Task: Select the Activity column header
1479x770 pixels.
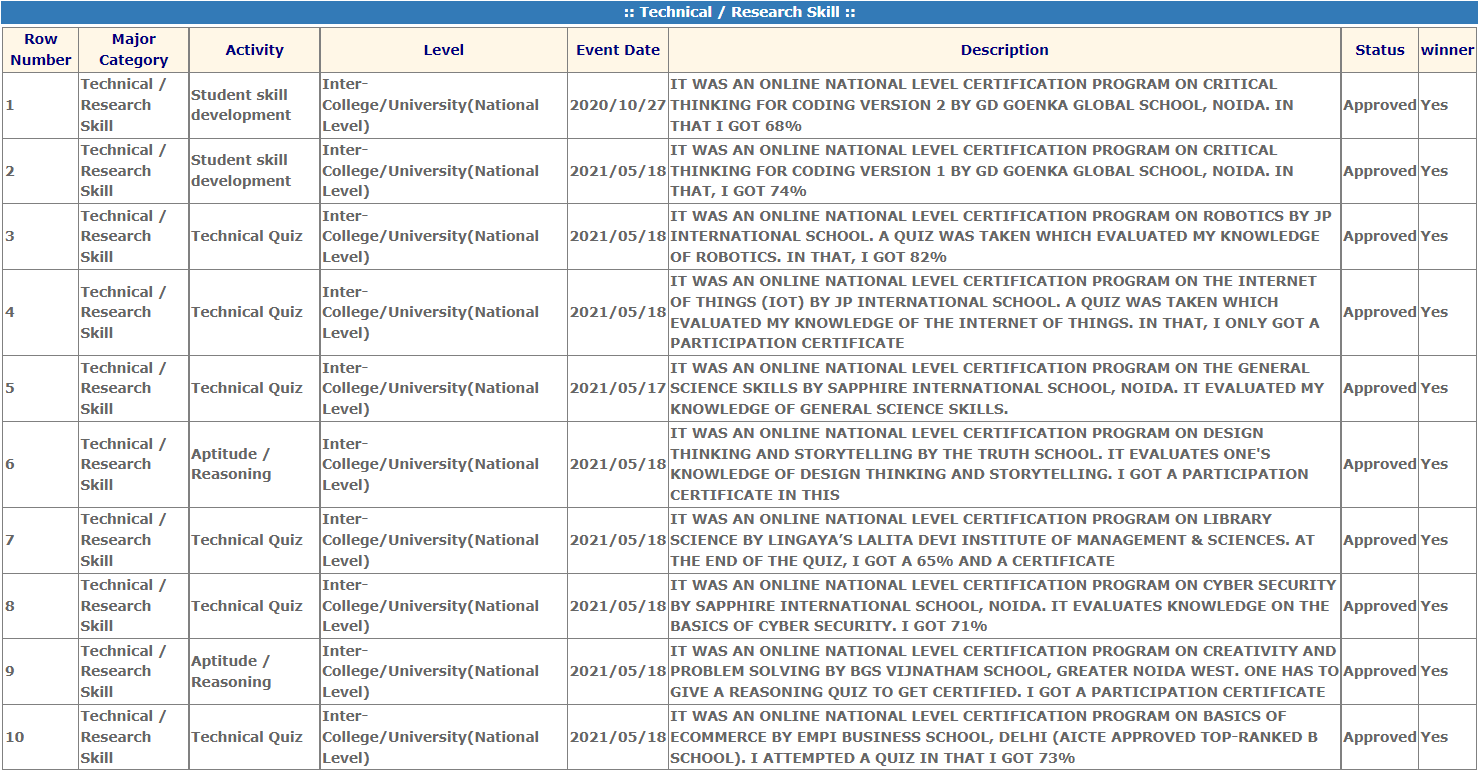Action: [254, 50]
